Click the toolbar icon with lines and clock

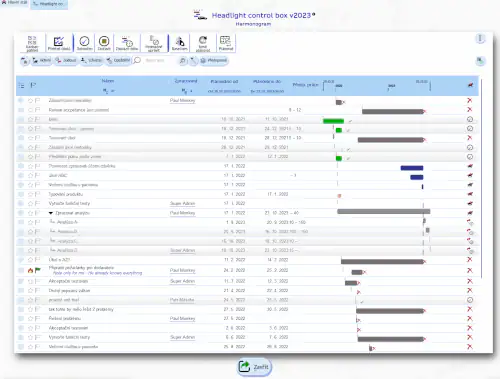click(x=127, y=43)
